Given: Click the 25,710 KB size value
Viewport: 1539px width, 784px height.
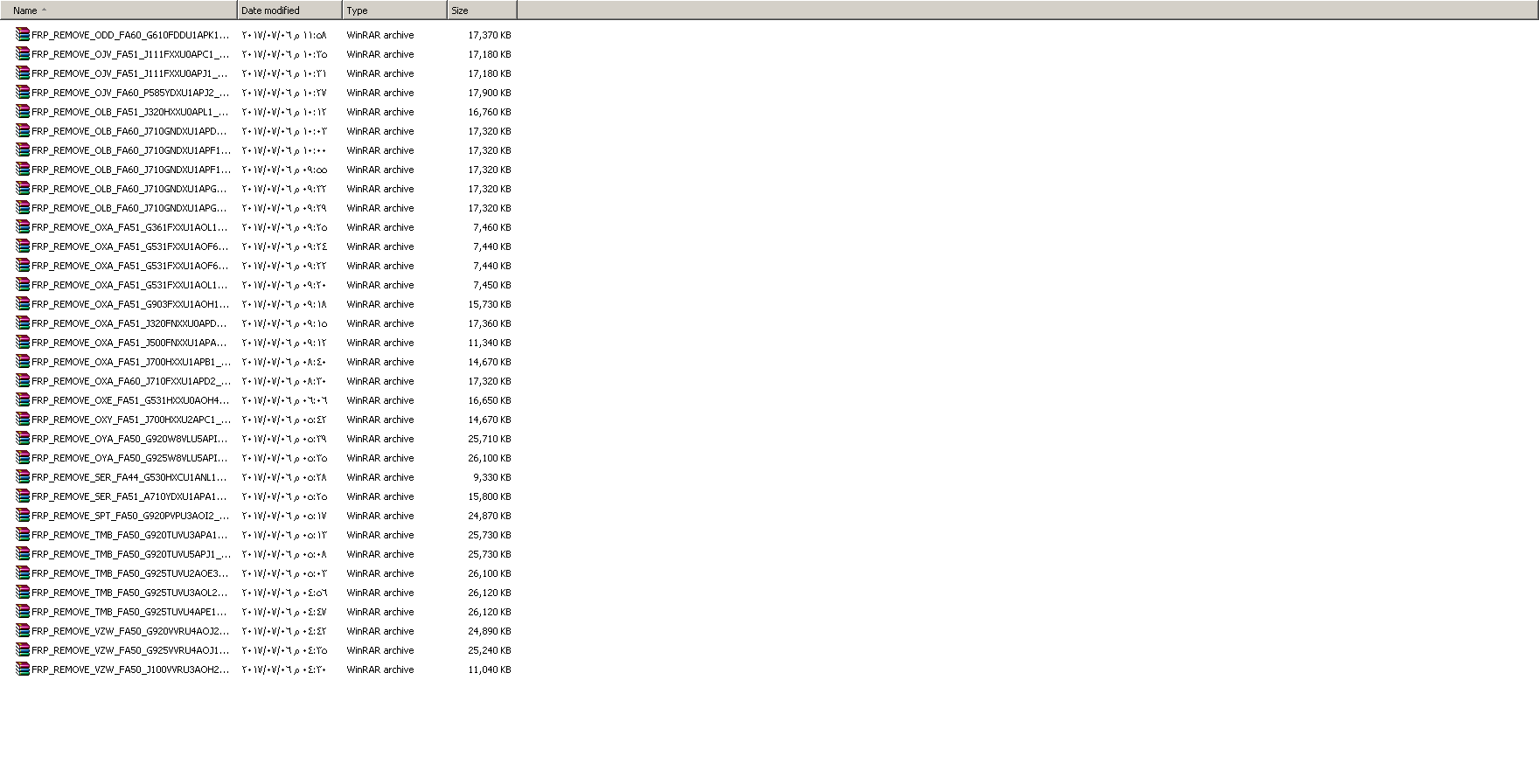Looking at the screenshot, I should click(490, 439).
